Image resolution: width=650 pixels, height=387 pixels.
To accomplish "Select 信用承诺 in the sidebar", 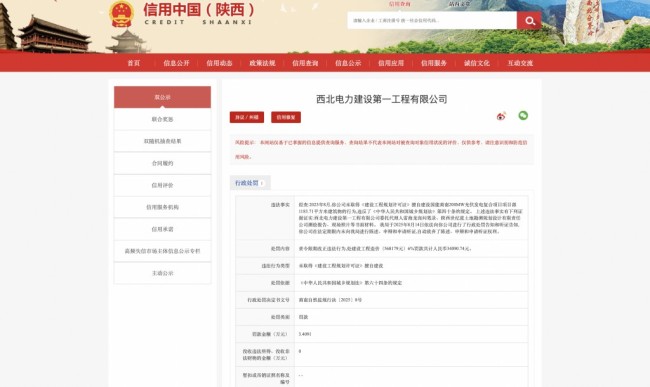I will [x=162, y=229].
